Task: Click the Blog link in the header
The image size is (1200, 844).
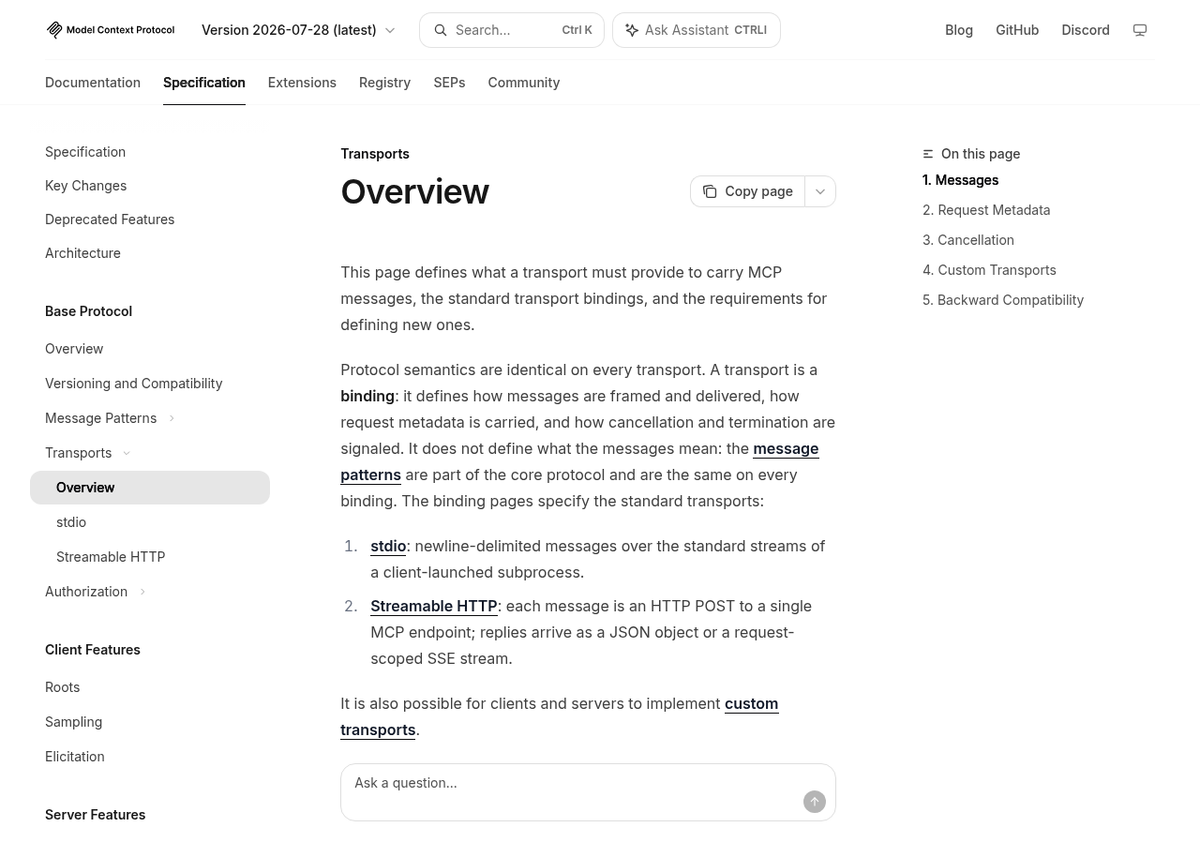Action: pyautogui.click(x=959, y=30)
